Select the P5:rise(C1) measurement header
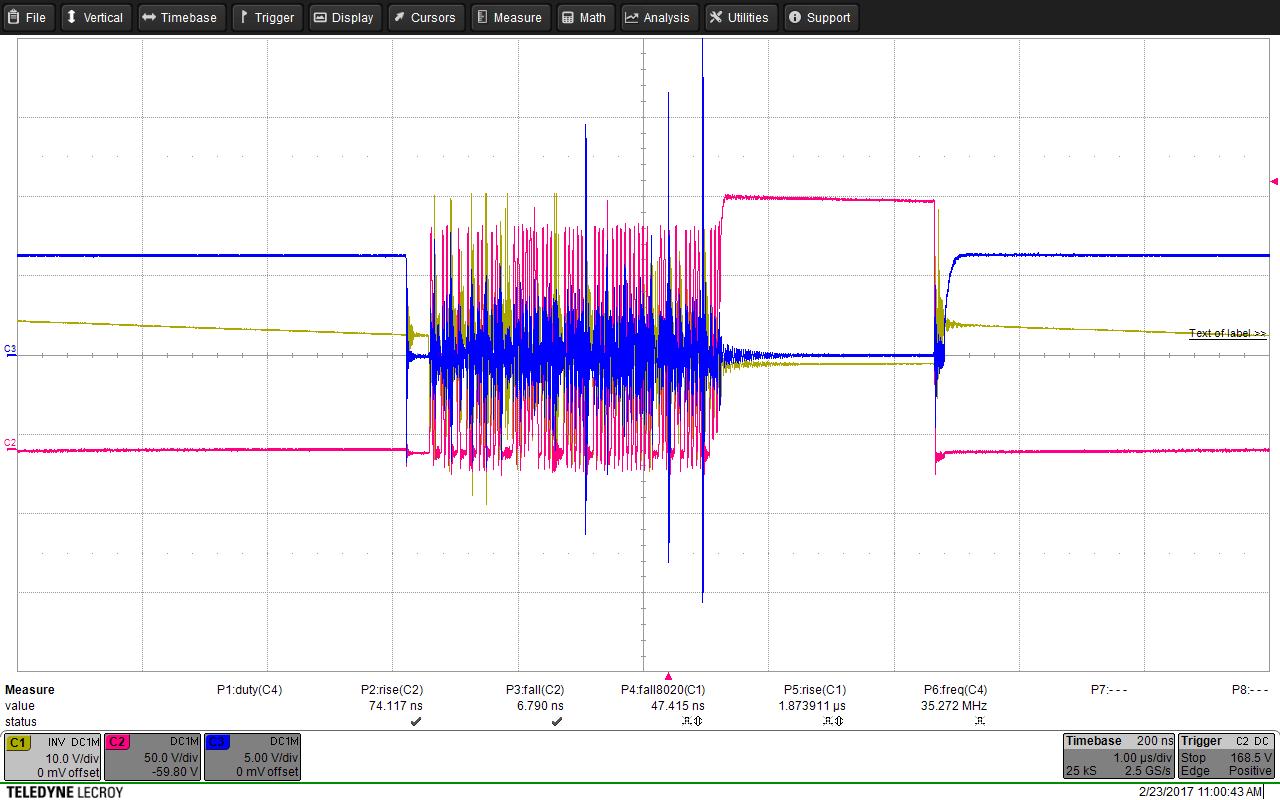1280x800 pixels. pos(814,690)
